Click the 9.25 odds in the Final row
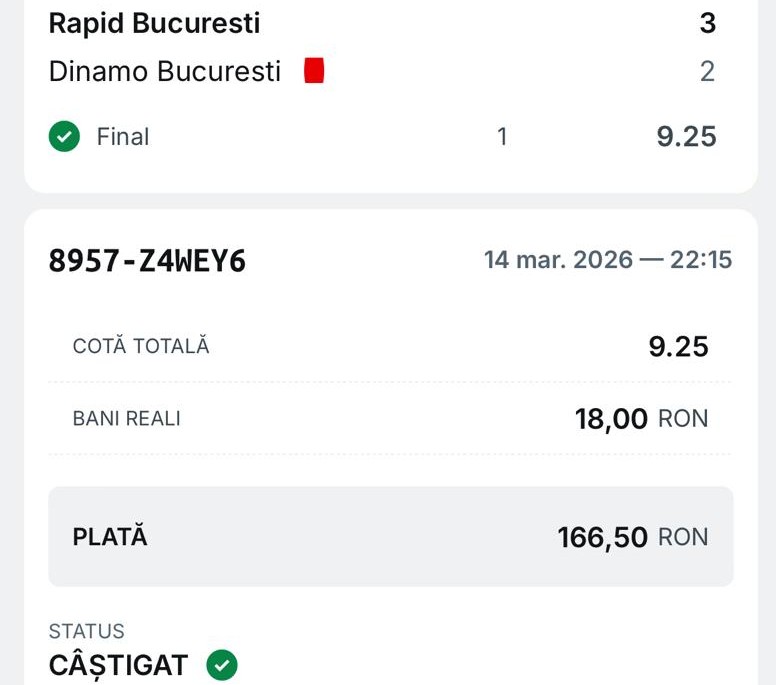The height and width of the screenshot is (685, 776). (686, 137)
